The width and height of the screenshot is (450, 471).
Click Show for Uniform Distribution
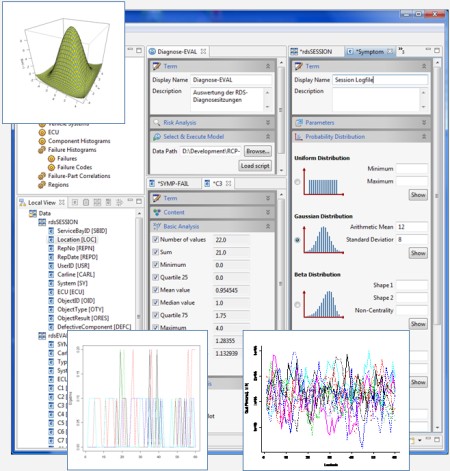point(418,195)
